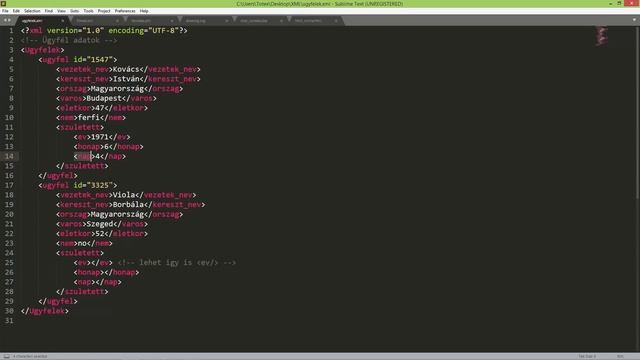Open the File menu
Viewport: 640px width, 360px height.
[5, 11]
